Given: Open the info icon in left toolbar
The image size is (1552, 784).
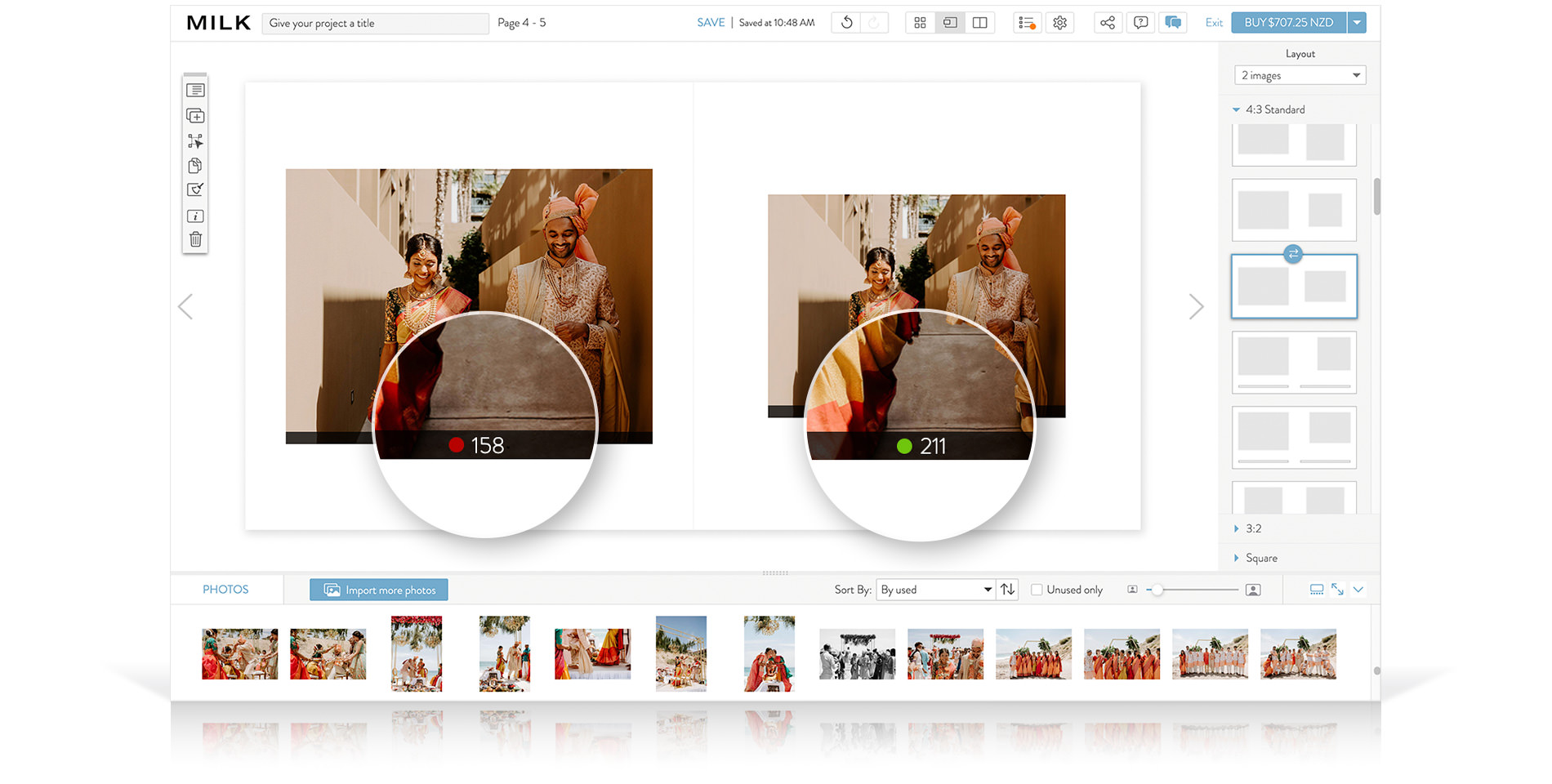Looking at the screenshot, I should 195,216.
